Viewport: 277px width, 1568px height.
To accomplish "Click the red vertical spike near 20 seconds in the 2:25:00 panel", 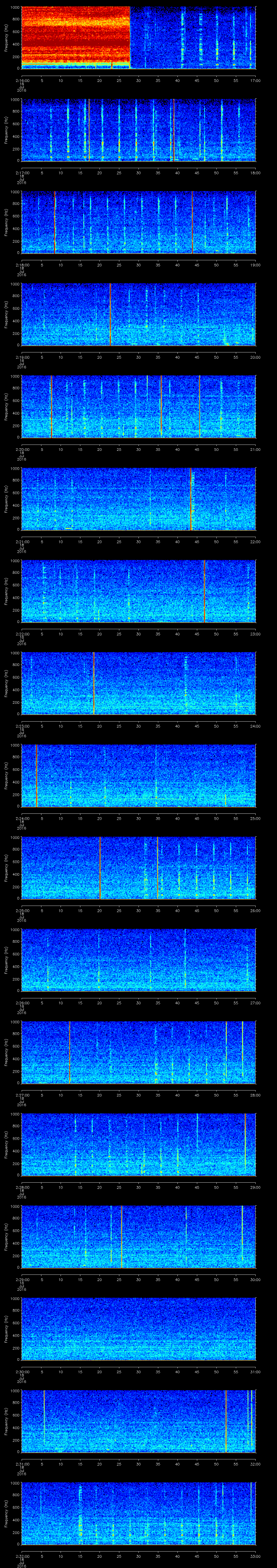I will click(100, 868).
